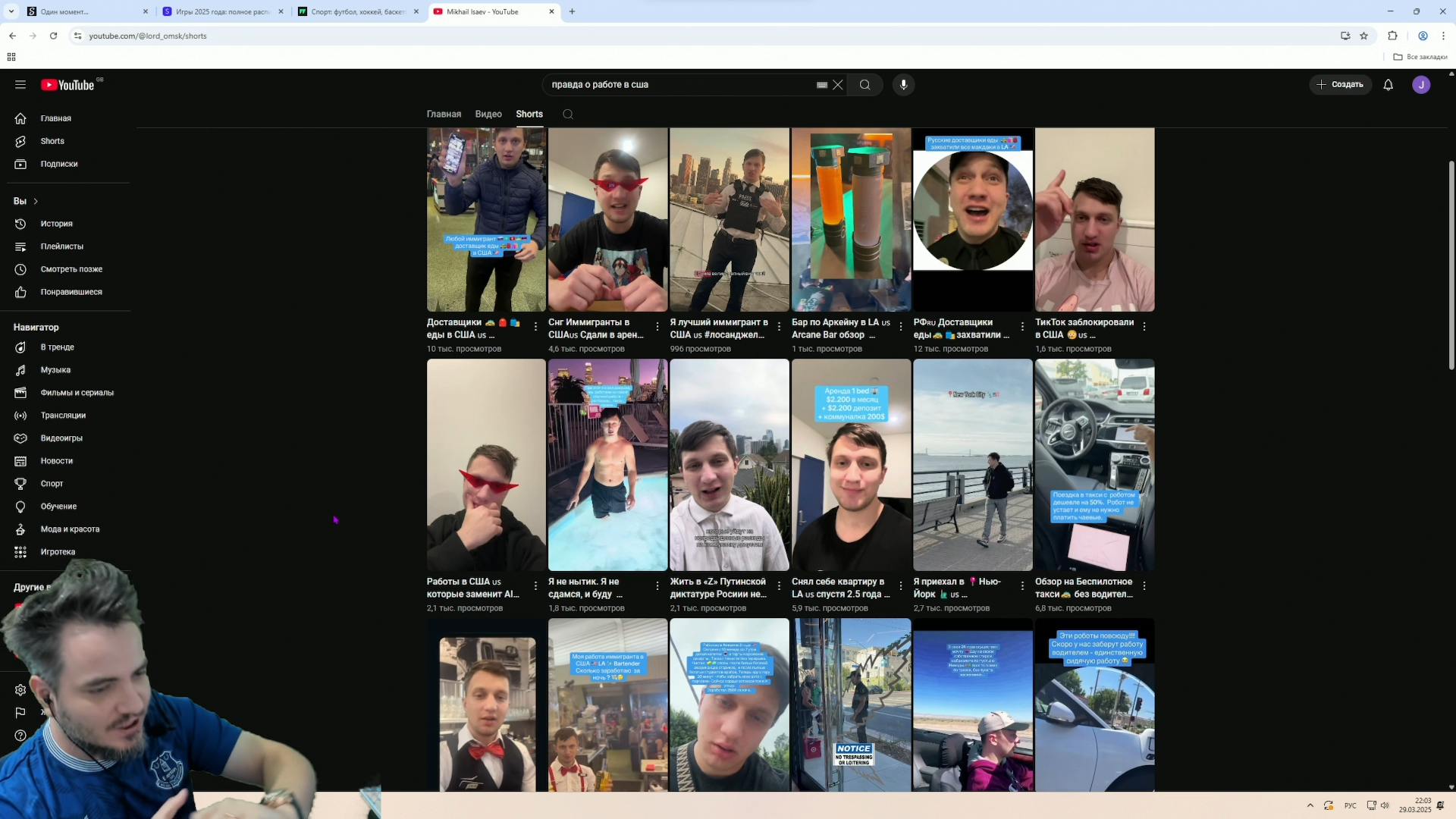Screen dimensions: 1456x819
Task: Open the 'Я не нытик' pool short thumbnail
Action: coord(608,465)
